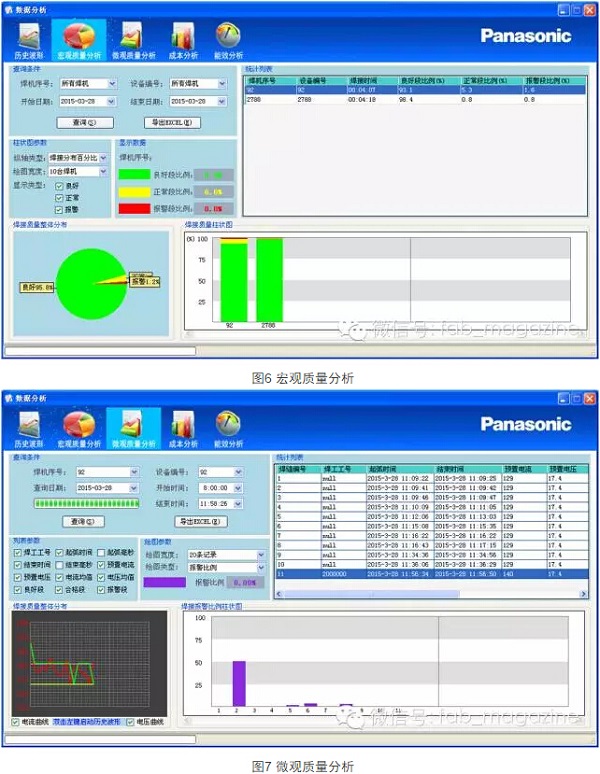This screenshot has height=774, width=600.
Task: Open 成本分析 icon in the upper window
Action: [x=181, y=37]
